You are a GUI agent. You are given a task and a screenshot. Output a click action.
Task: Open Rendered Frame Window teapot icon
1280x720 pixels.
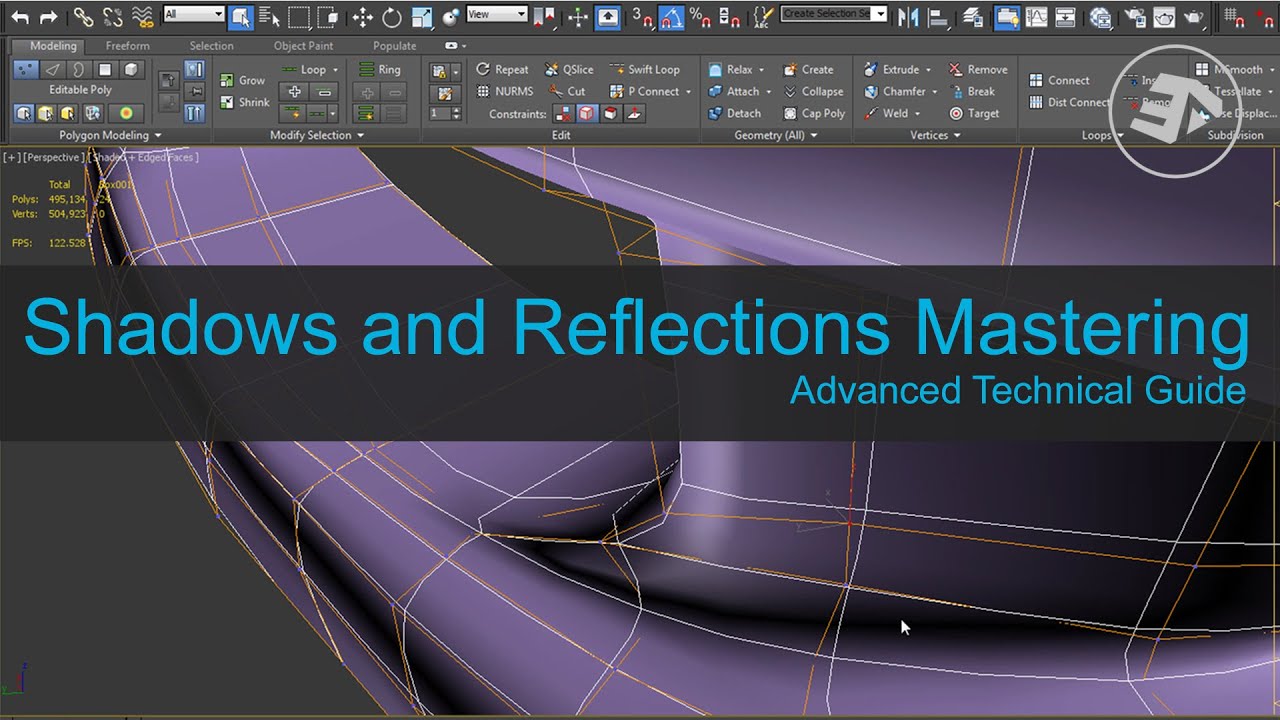(1163, 16)
